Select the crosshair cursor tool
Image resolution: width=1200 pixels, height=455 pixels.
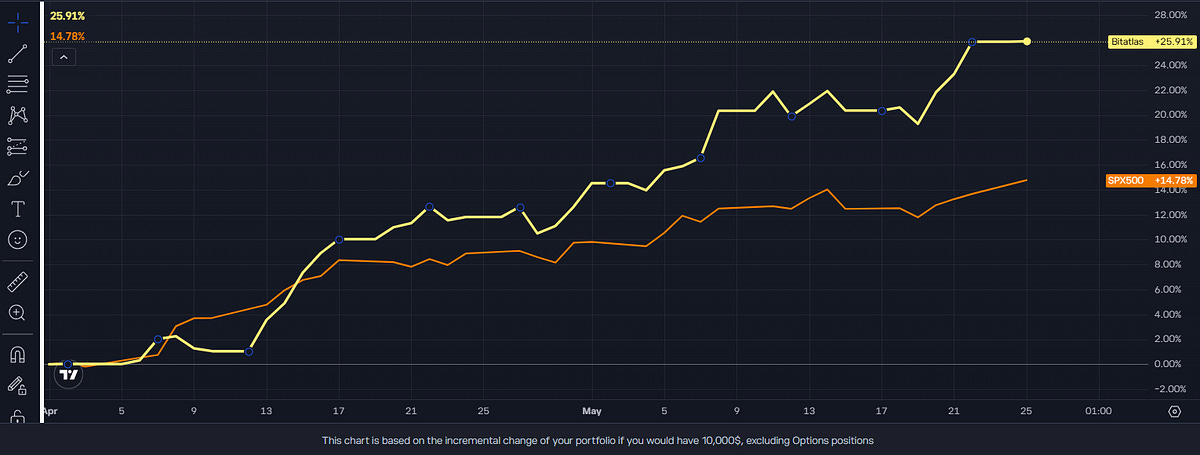pyautogui.click(x=17, y=21)
